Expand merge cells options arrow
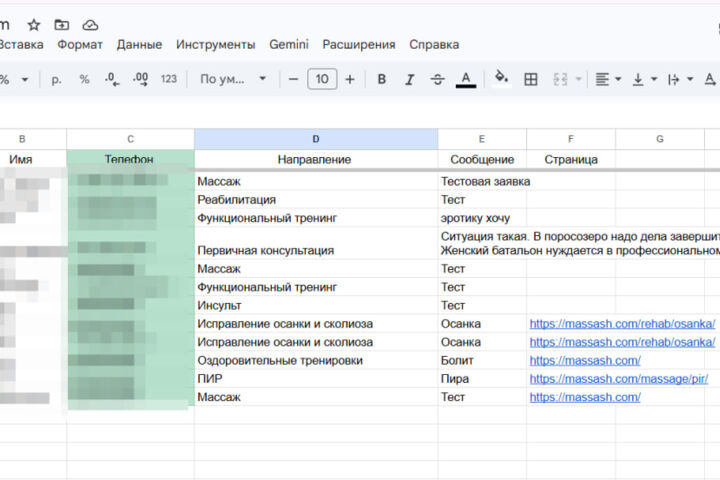The height and width of the screenshot is (480, 720). pos(579,79)
